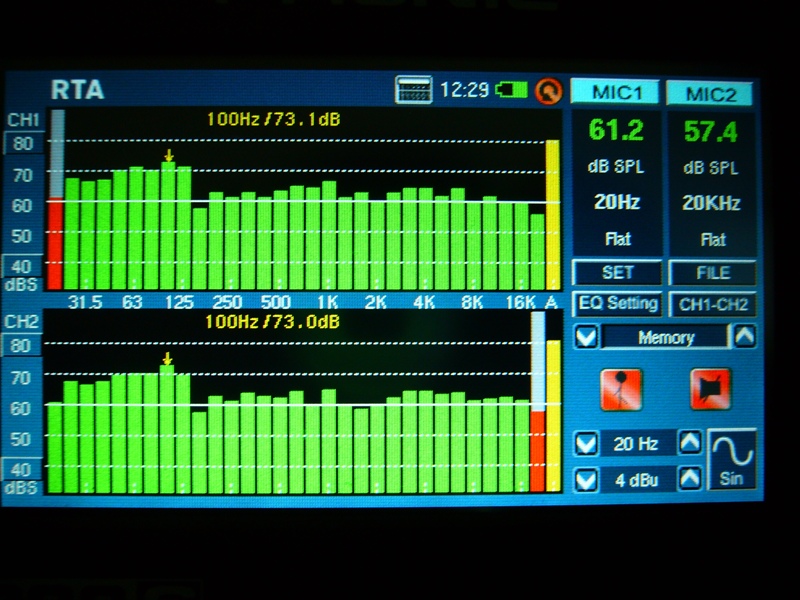This screenshot has height=600, width=800.
Task: Switch to the MIC2 tab
Action: 711,95
